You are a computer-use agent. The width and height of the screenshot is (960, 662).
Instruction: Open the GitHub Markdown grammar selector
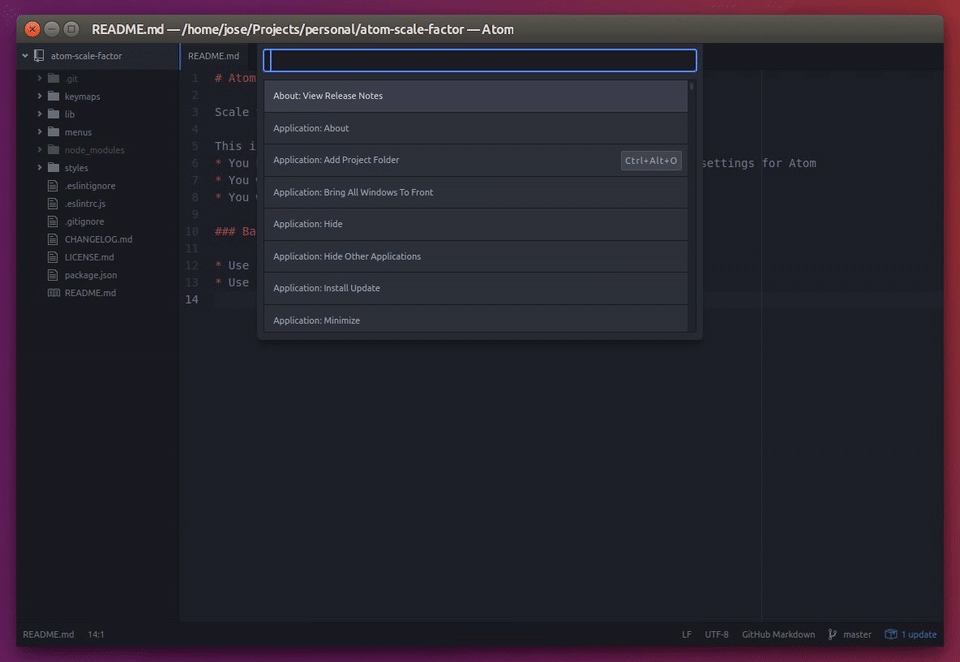point(778,634)
